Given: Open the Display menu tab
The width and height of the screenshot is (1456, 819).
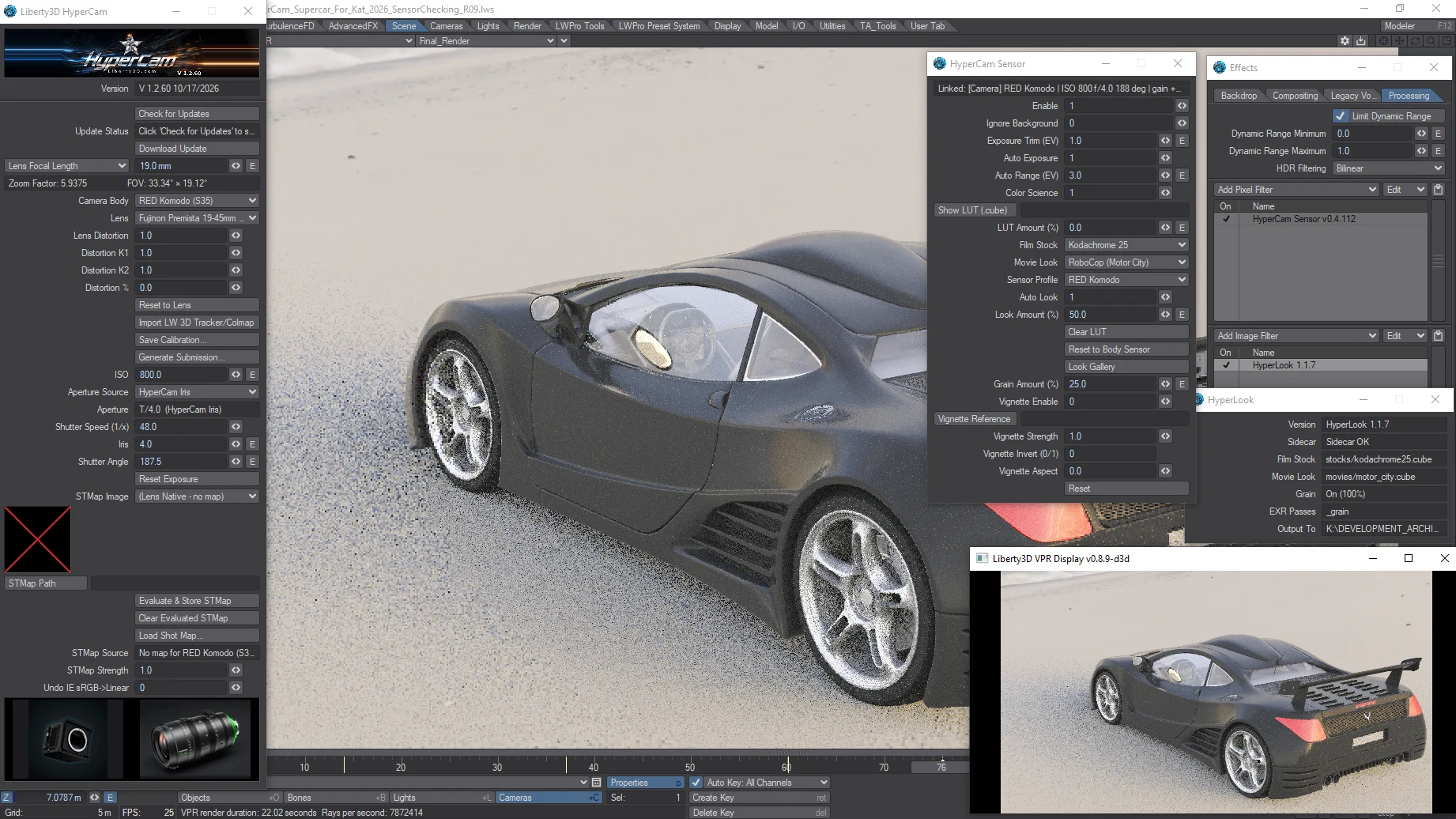Looking at the screenshot, I should pos(727,26).
